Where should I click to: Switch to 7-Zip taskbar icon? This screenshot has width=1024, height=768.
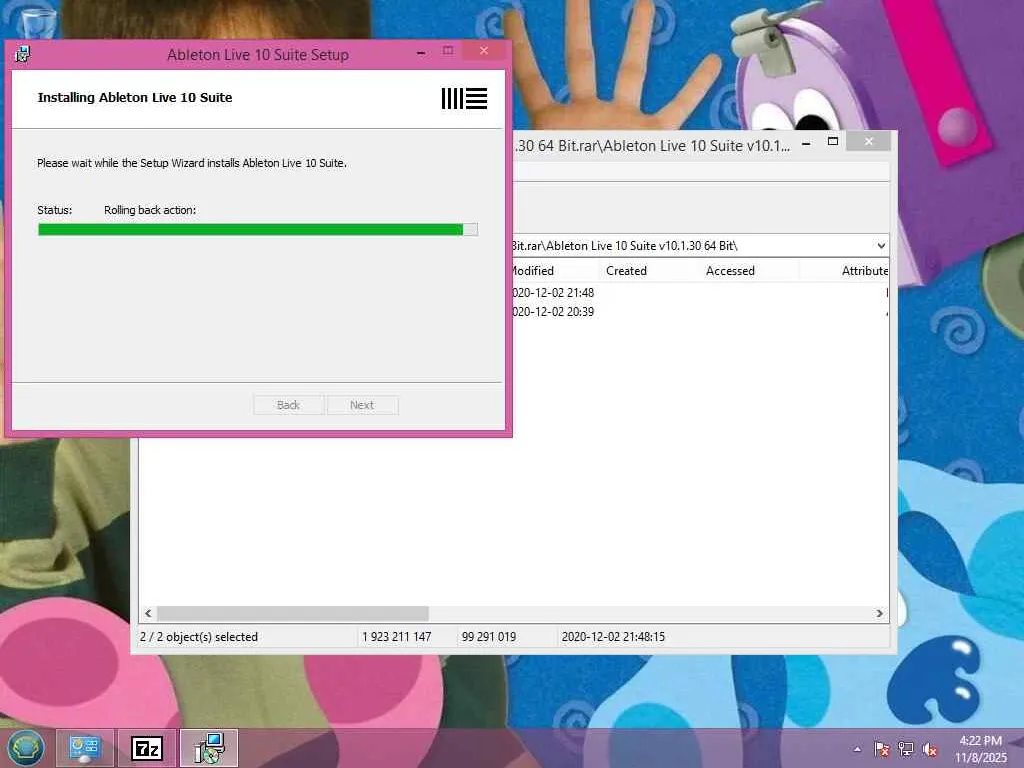pos(147,748)
